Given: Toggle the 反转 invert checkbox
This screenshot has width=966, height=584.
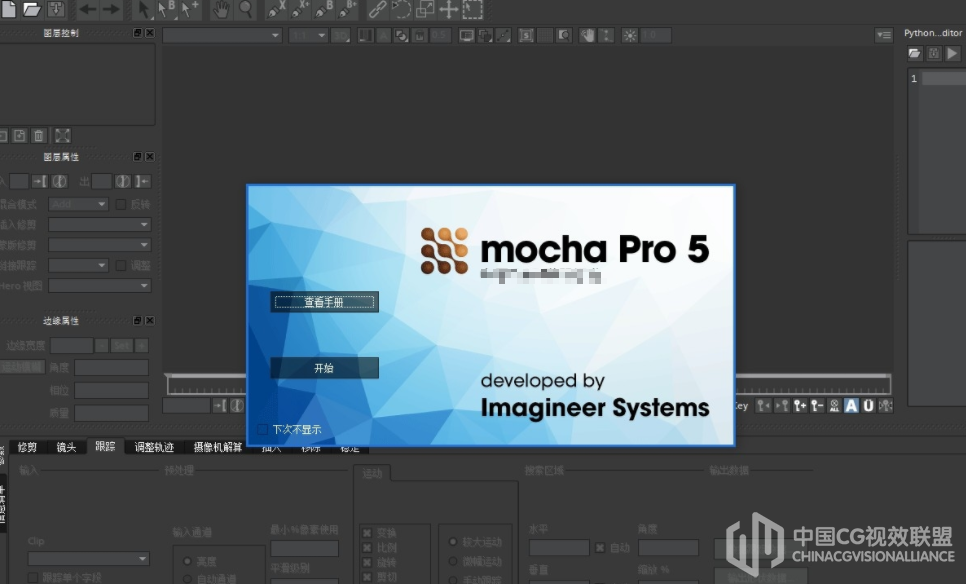Looking at the screenshot, I should pos(121,204).
